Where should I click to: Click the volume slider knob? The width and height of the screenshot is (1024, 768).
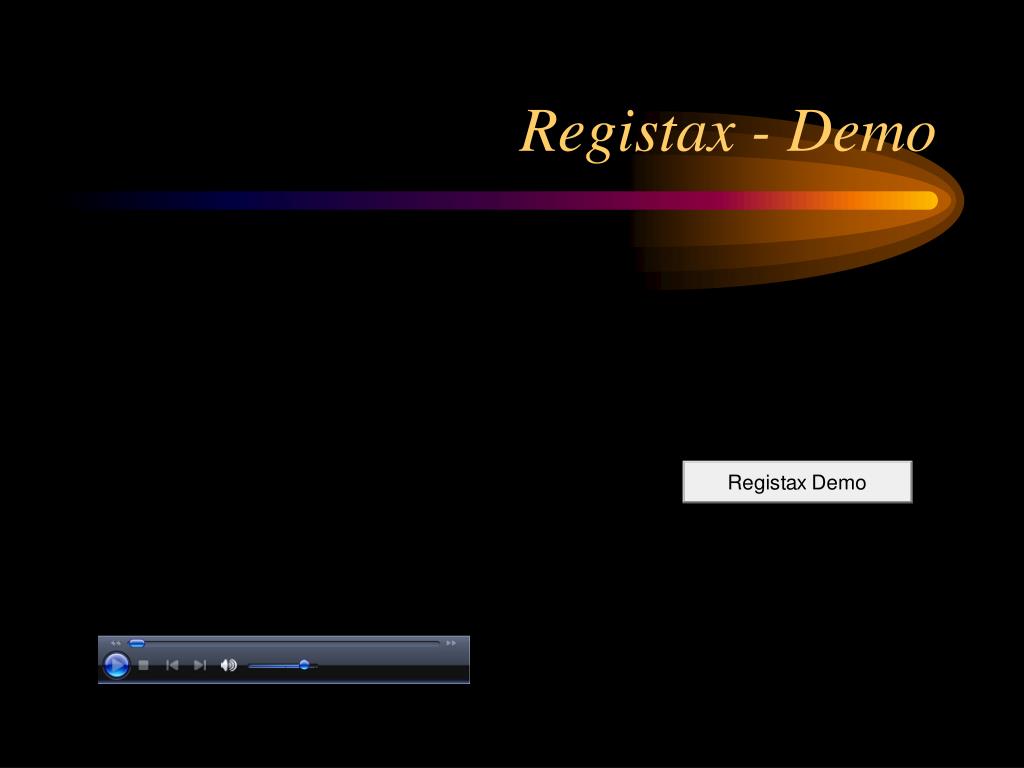click(304, 665)
